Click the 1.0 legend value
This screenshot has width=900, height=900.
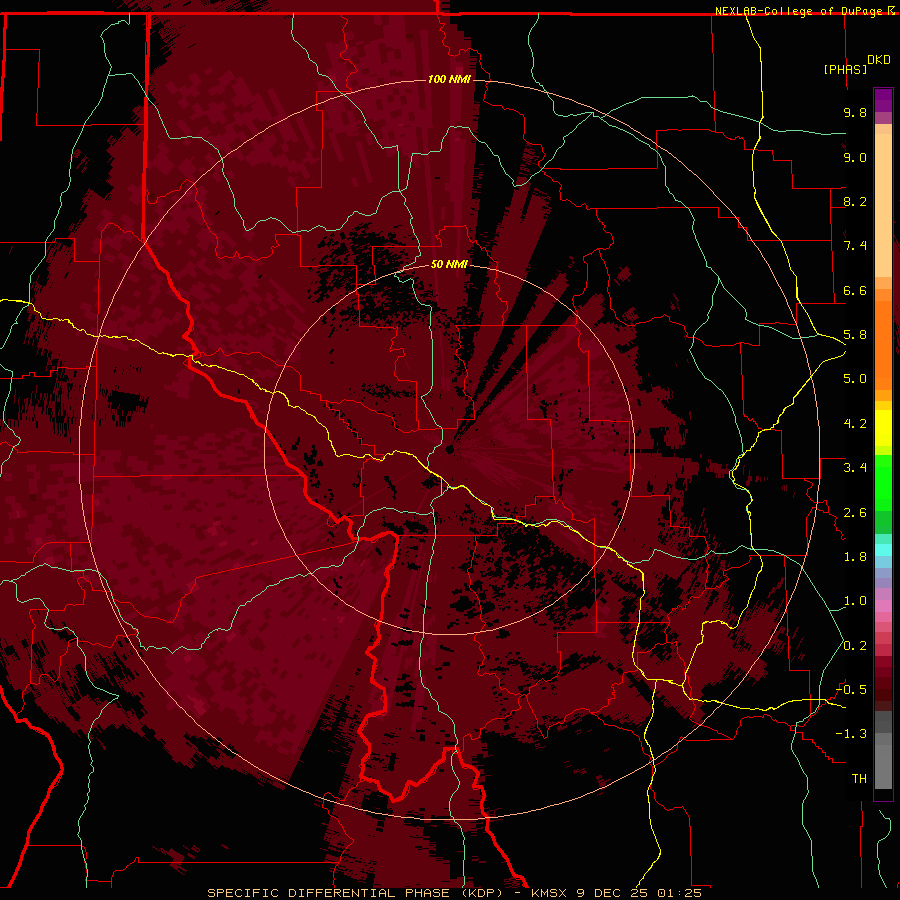tap(855, 601)
